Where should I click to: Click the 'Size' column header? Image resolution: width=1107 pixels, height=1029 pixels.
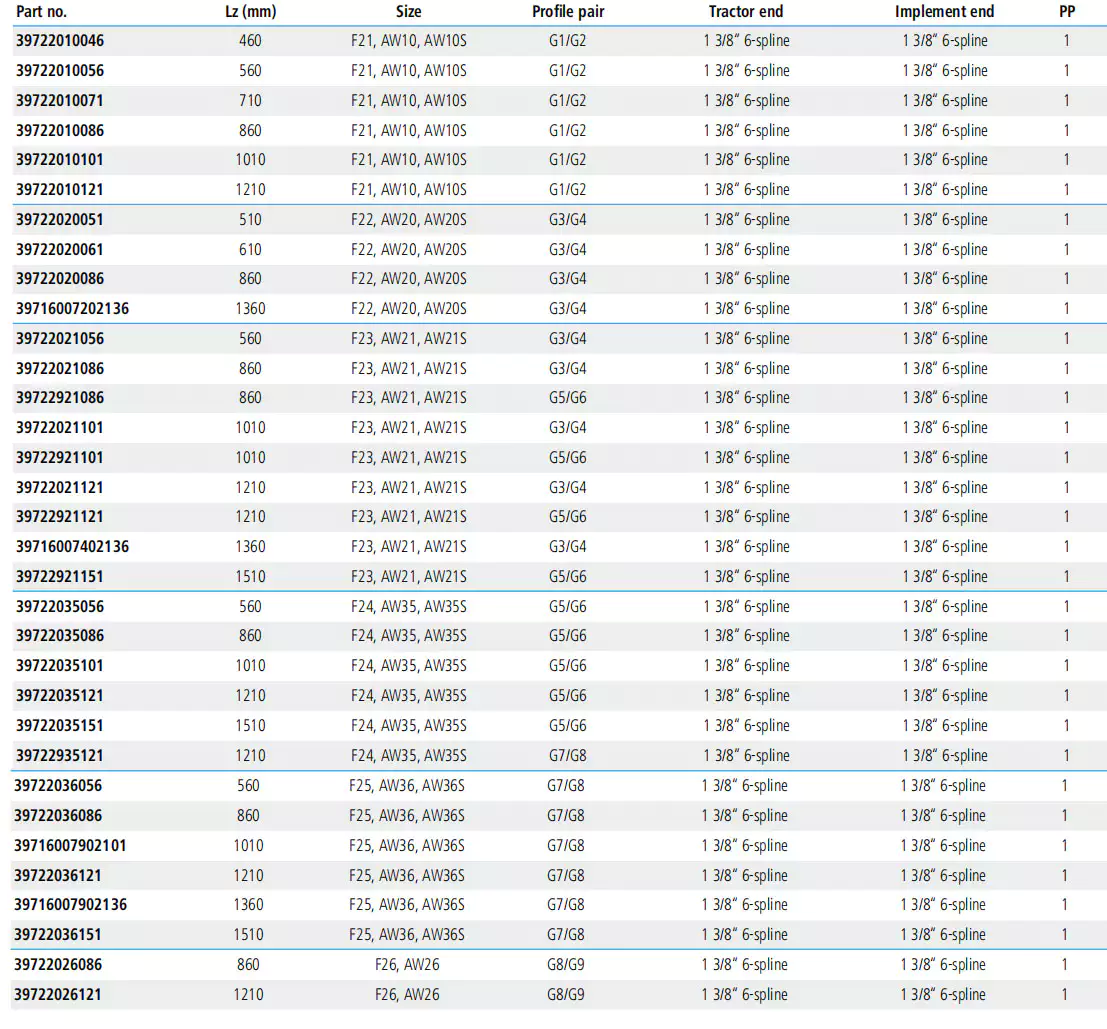pos(408,12)
